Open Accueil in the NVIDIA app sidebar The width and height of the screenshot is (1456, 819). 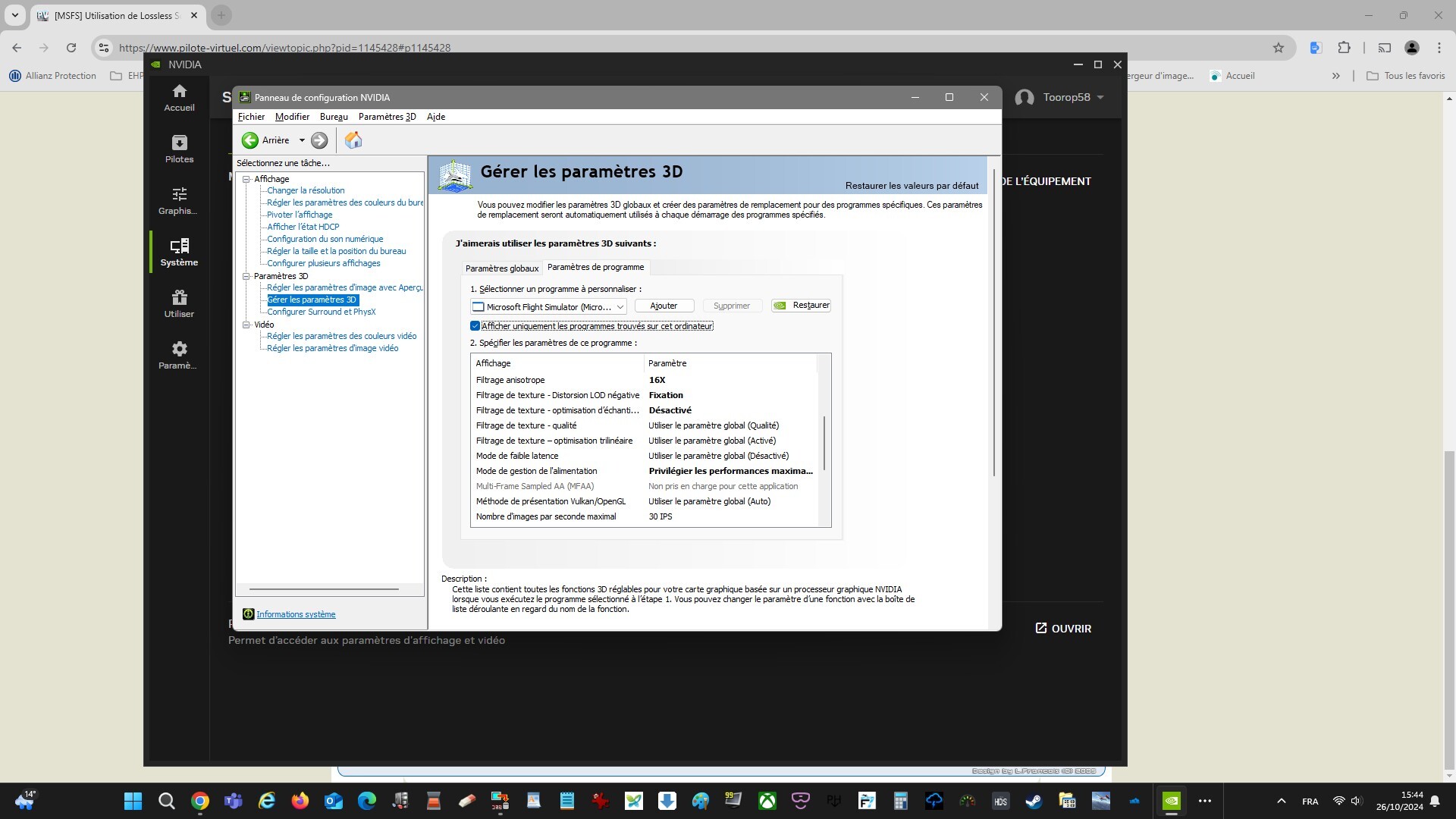179,98
